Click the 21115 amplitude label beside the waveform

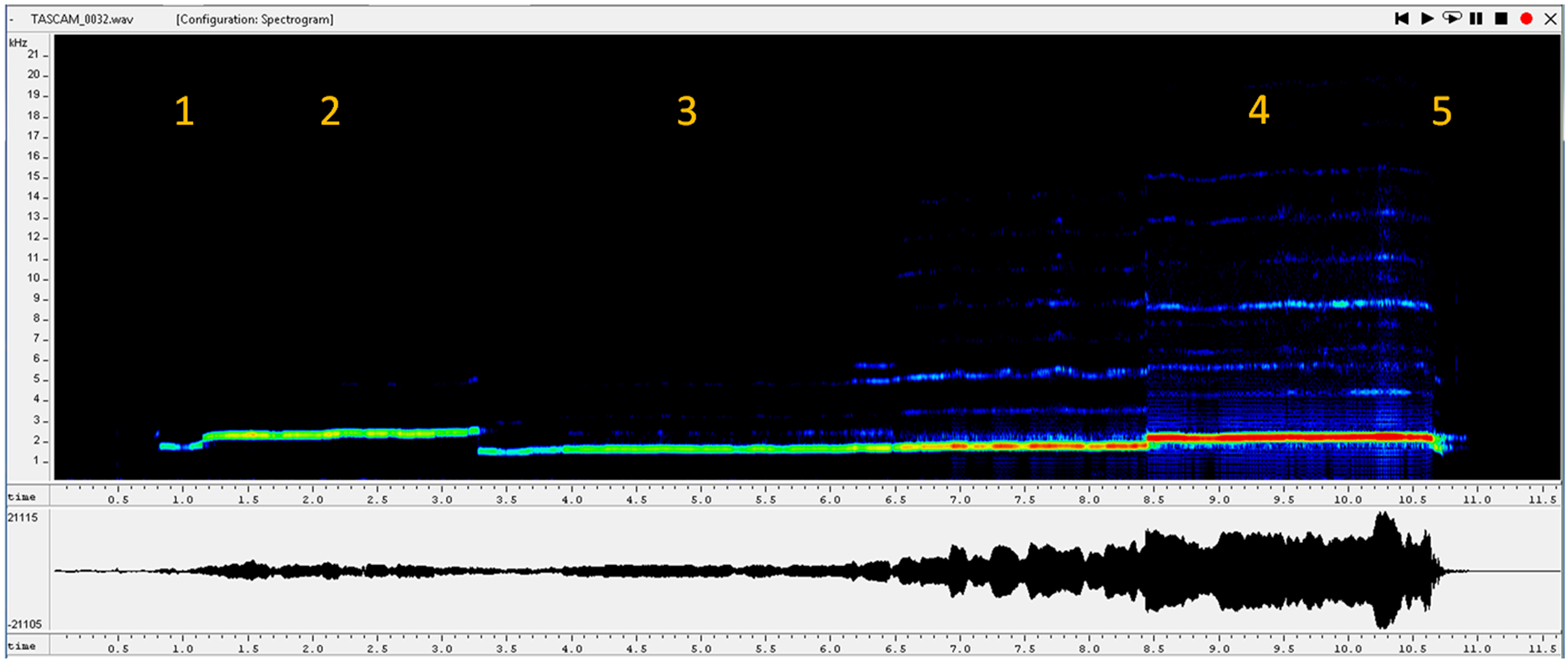[x=22, y=517]
